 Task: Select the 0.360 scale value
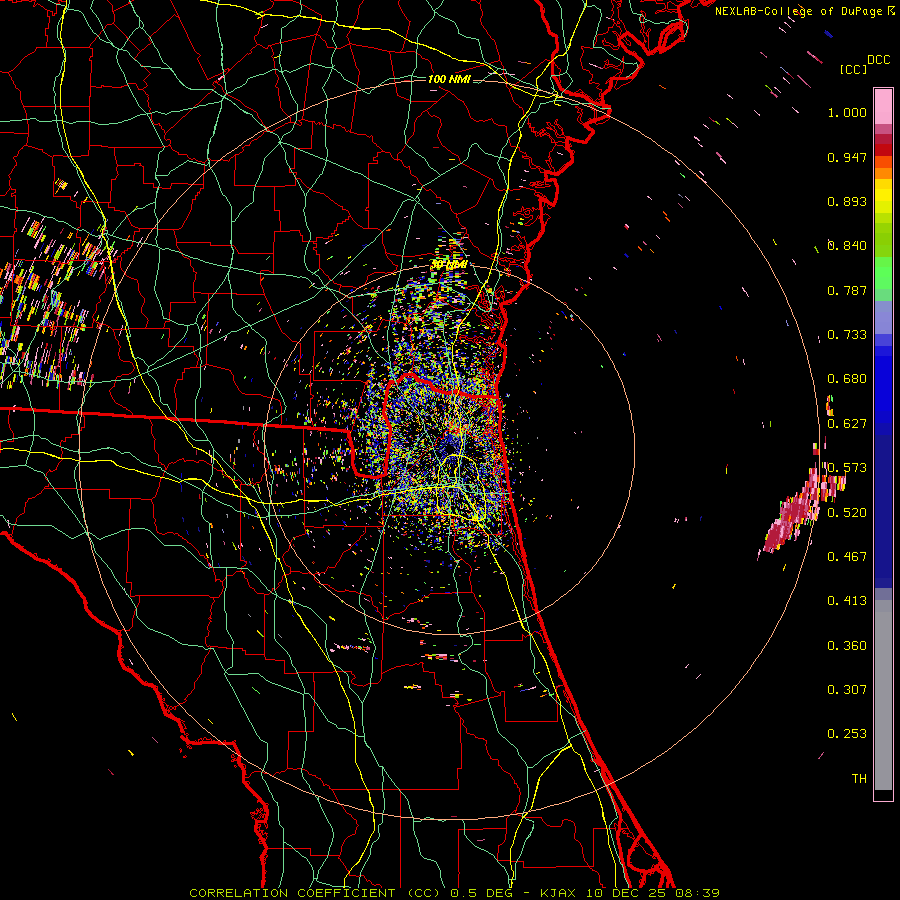[x=847, y=646]
